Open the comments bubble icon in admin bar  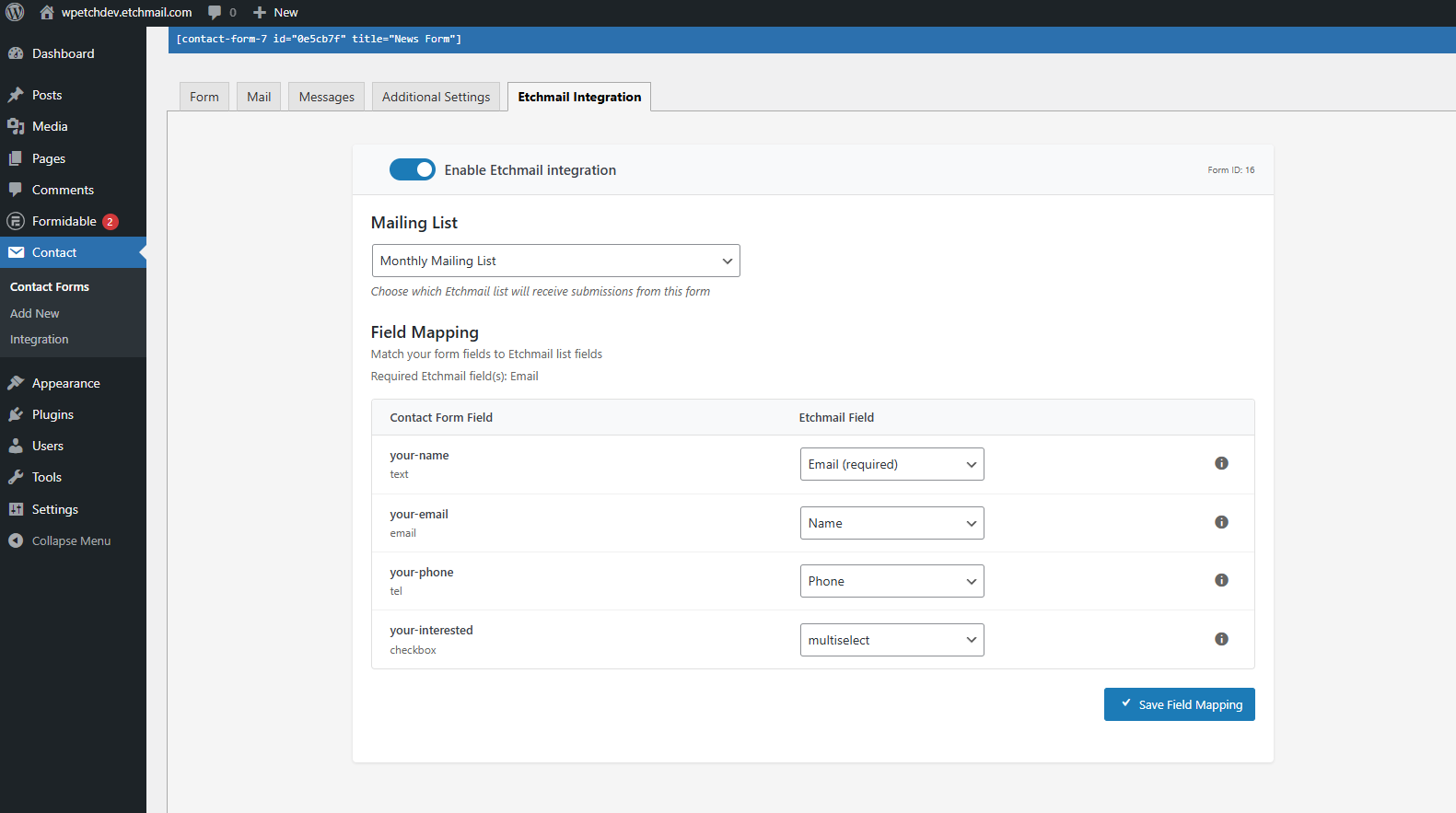click(x=215, y=12)
